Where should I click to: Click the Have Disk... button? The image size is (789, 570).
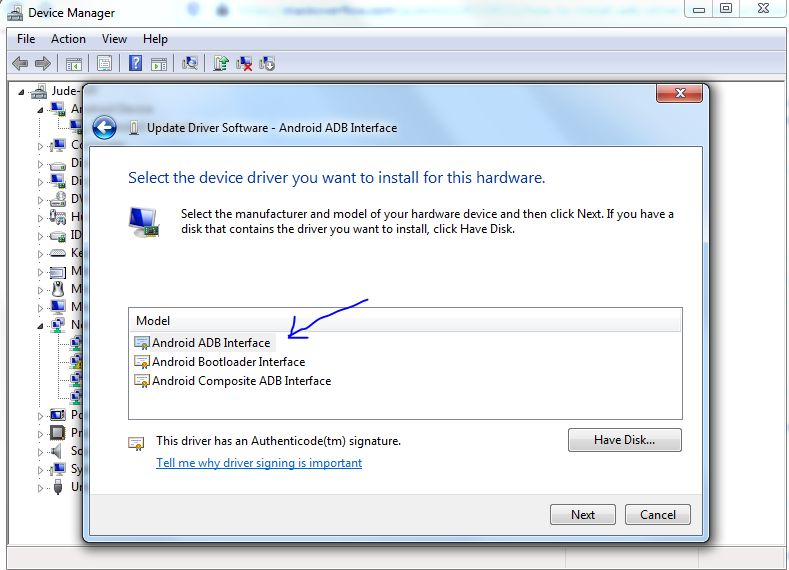pyautogui.click(x=624, y=440)
